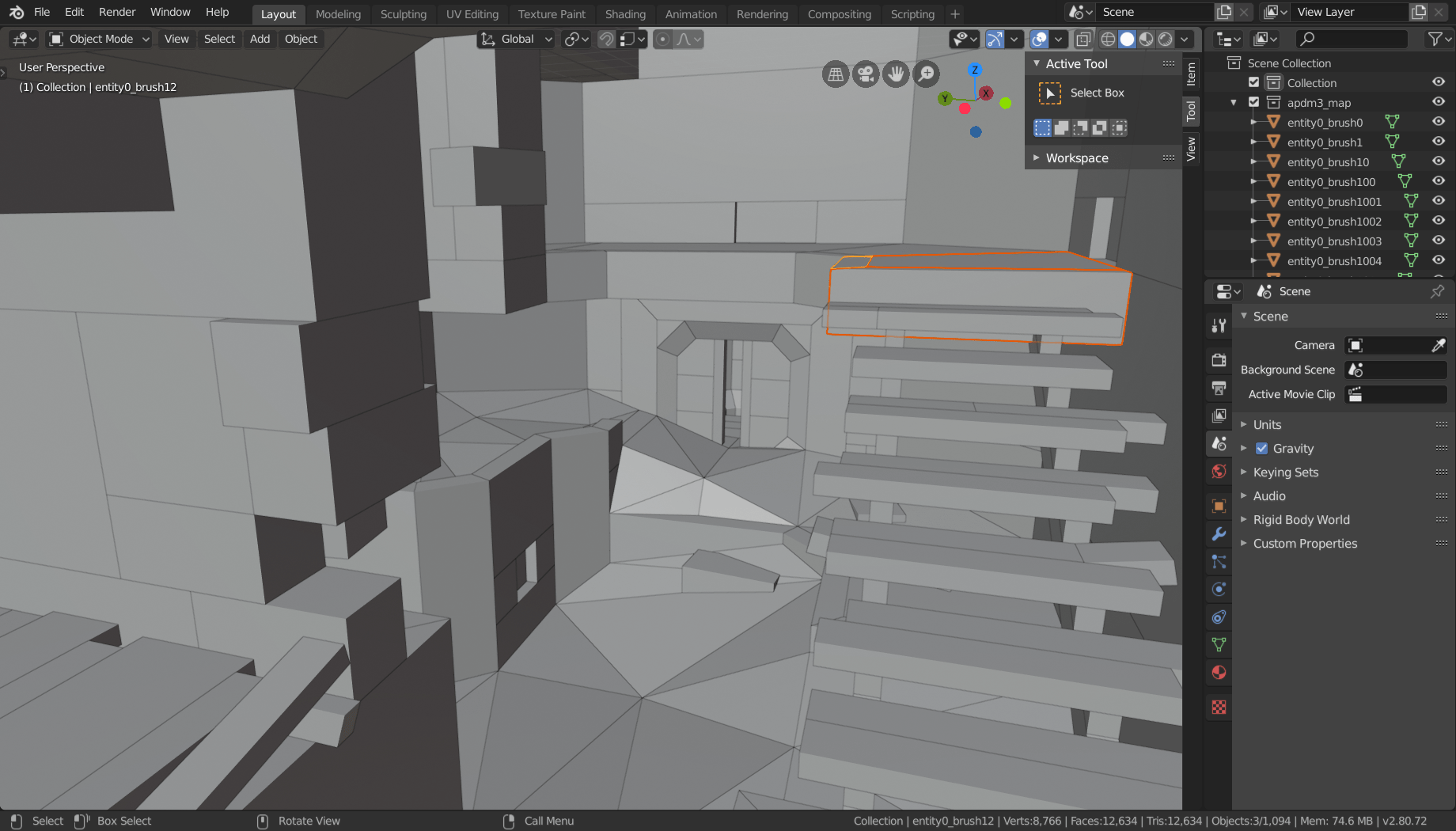Open the Render menu
The height and width of the screenshot is (831, 1456).
click(116, 12)
